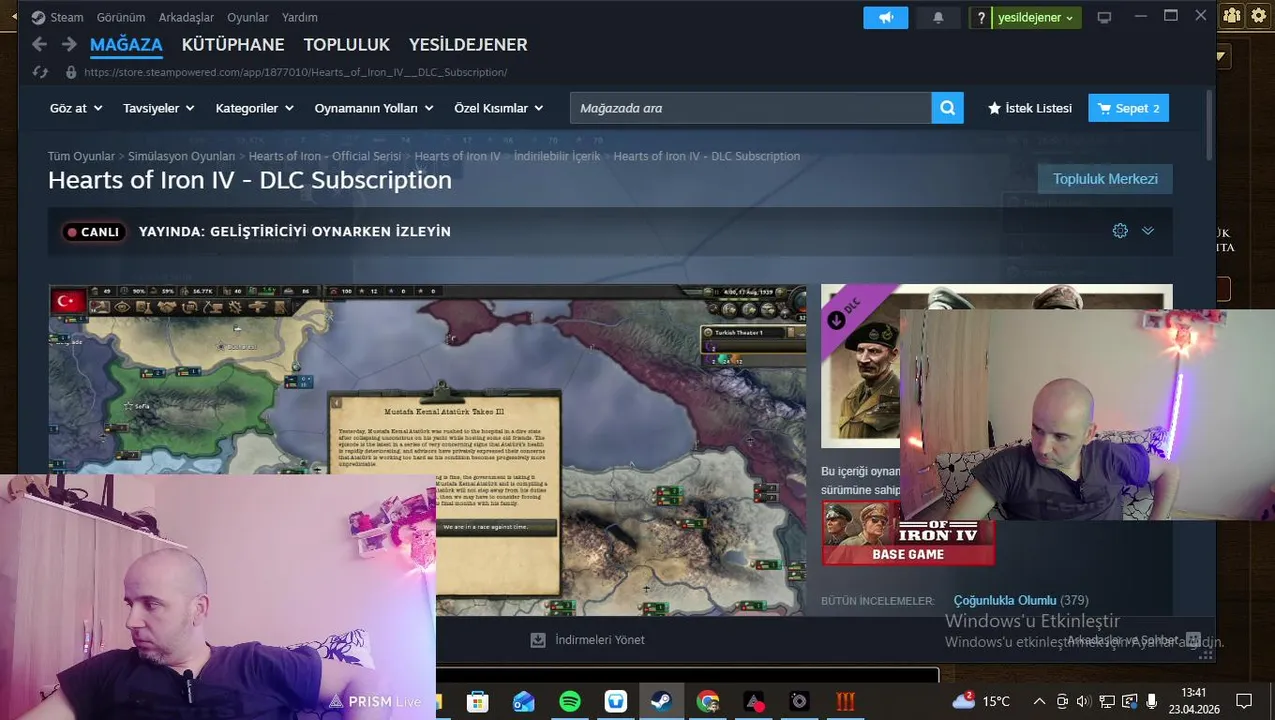Click the people icon in background game window

tap(1232, 15)
